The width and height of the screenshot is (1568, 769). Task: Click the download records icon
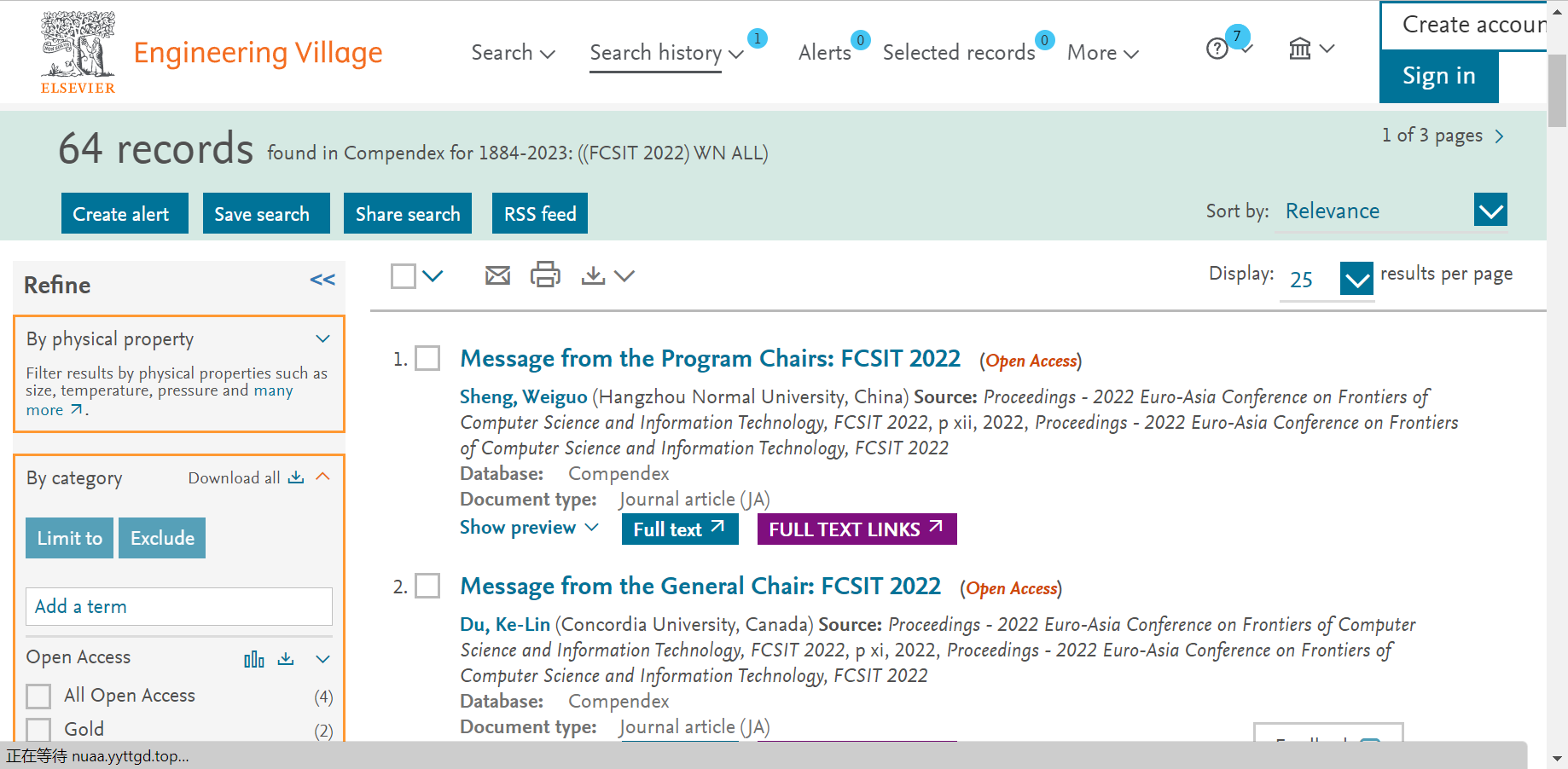pyautogui.click(x=593, y=275)
